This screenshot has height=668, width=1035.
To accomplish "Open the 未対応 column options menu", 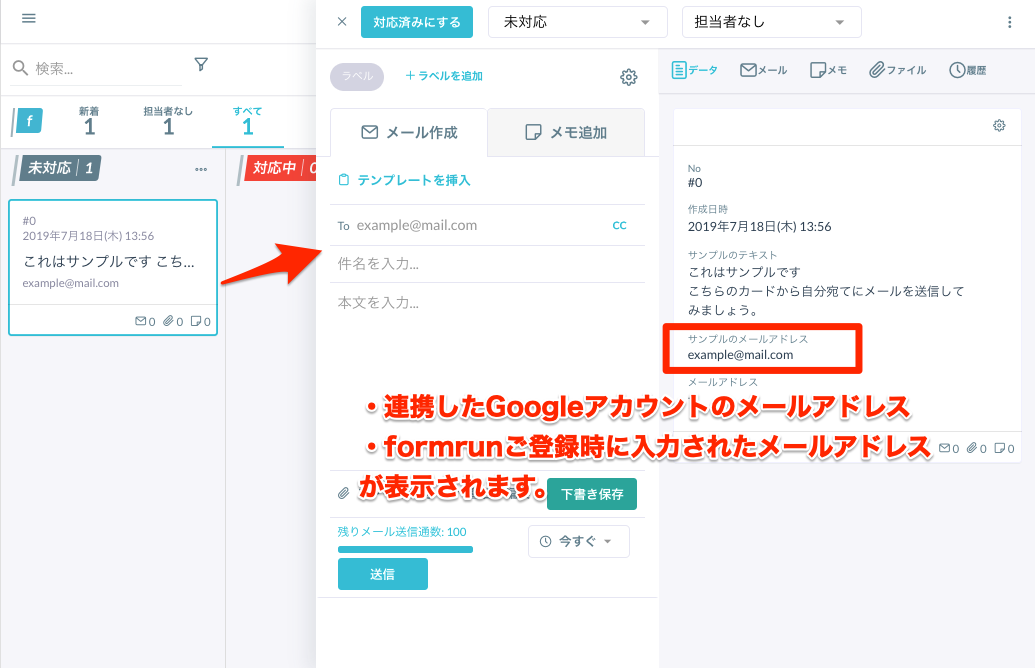I will [201, 169].
